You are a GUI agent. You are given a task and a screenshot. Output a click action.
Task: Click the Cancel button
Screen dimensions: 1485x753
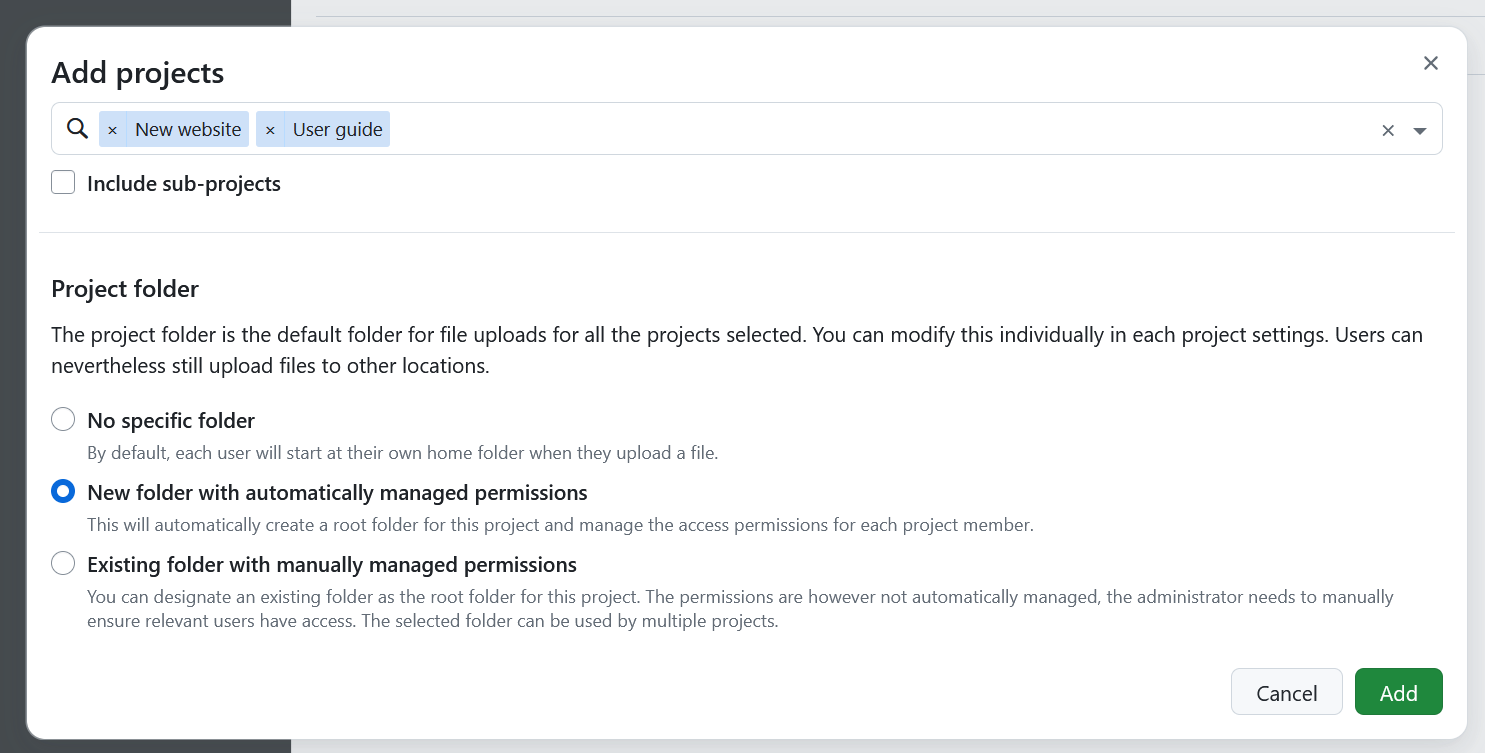point(1287,692)
